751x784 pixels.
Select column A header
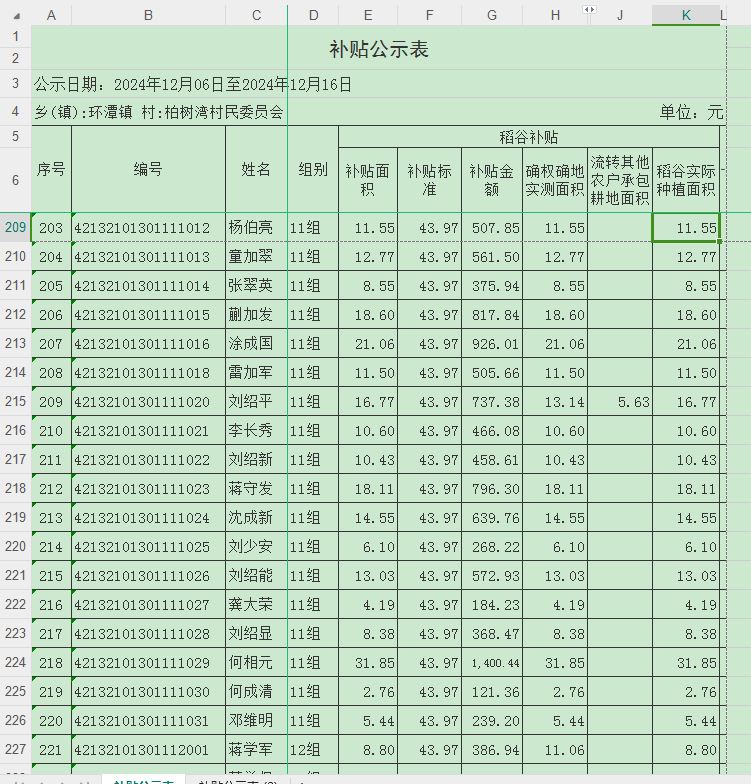(x=51, y=16)
